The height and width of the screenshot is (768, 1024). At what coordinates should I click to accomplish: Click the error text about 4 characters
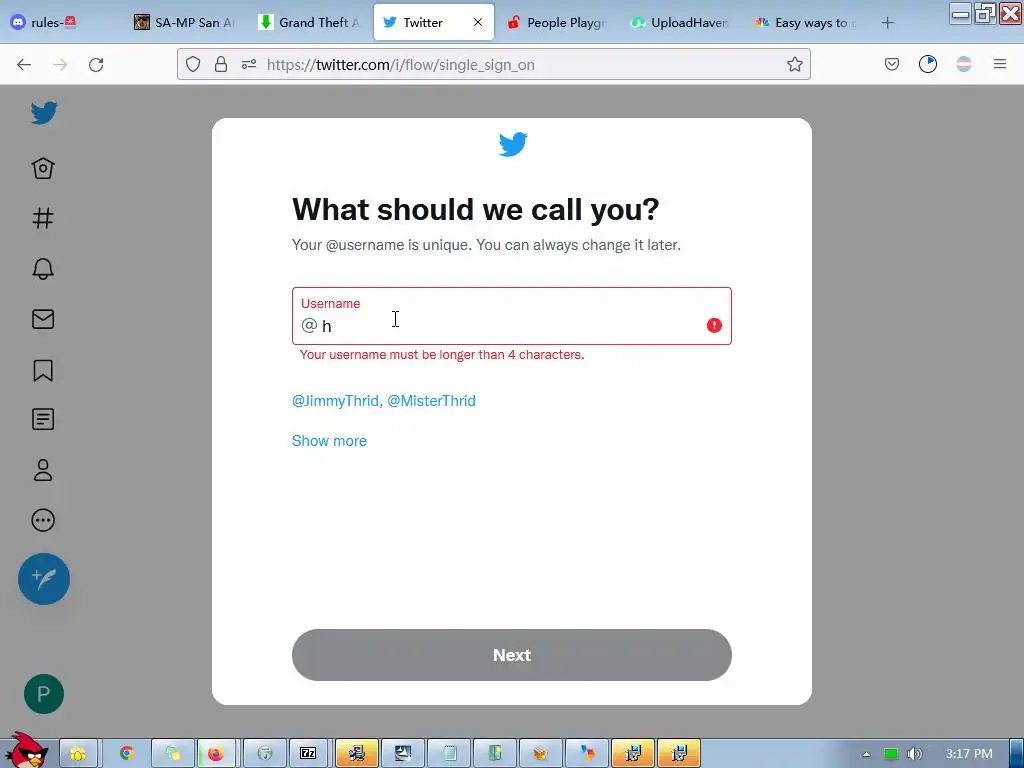coord(442,355)
